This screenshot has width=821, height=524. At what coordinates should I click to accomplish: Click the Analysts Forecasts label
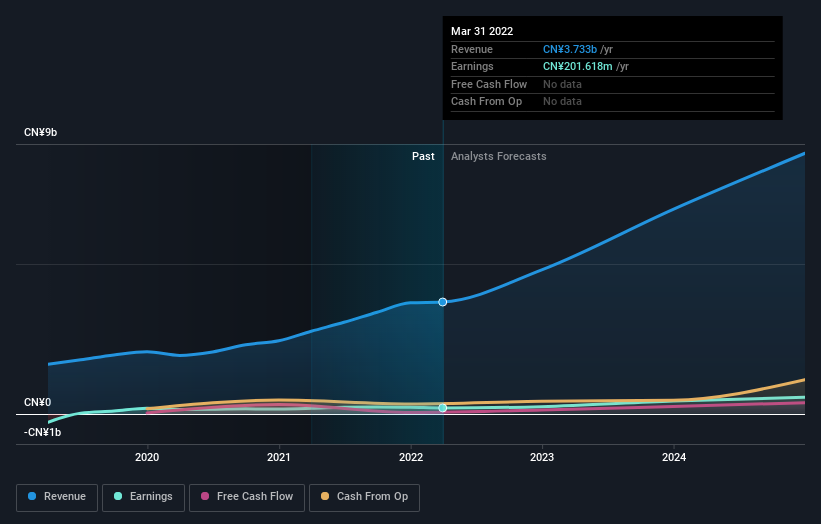pos(498,156)
